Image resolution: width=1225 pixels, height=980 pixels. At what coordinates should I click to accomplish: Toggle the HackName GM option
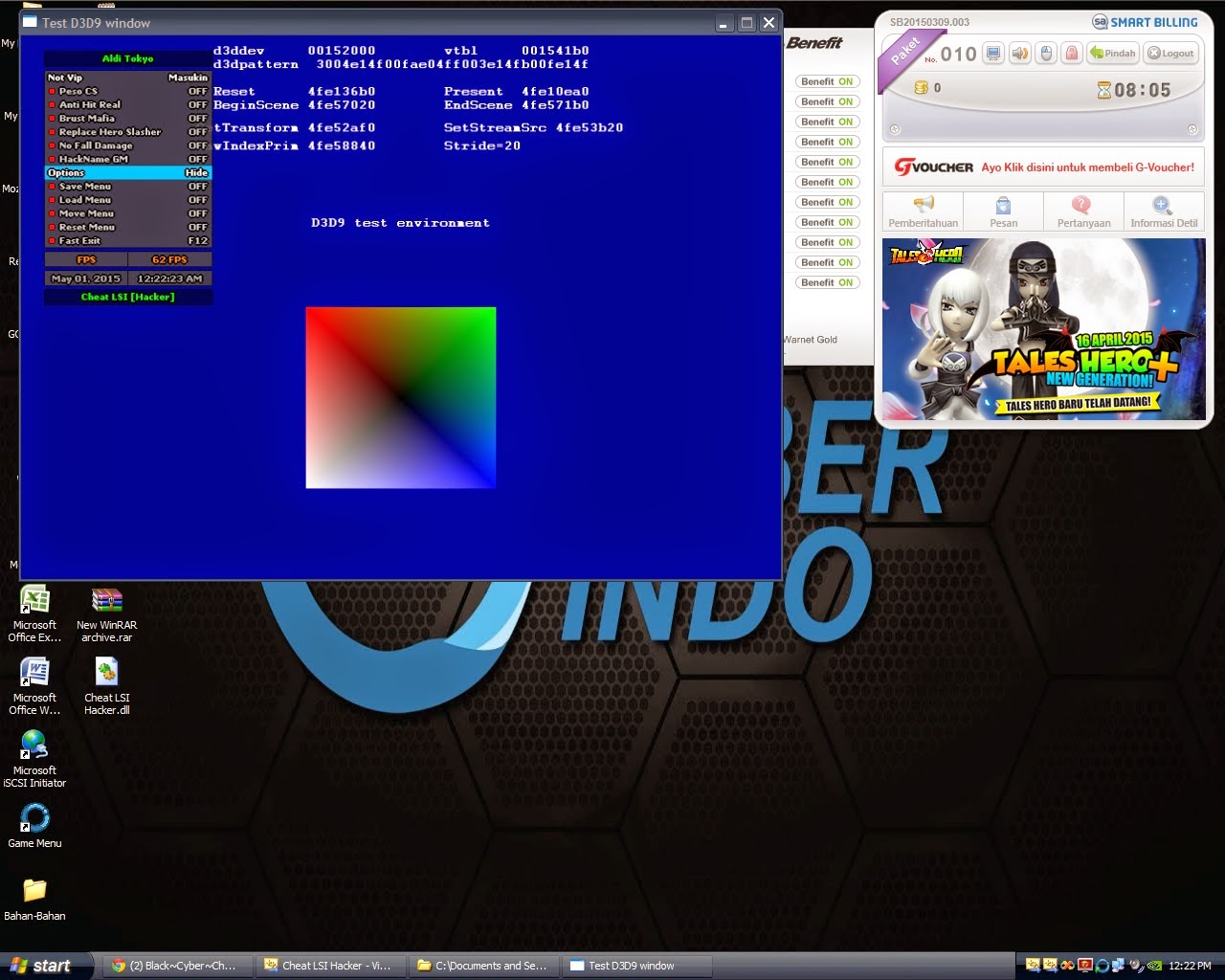[128, 159]
